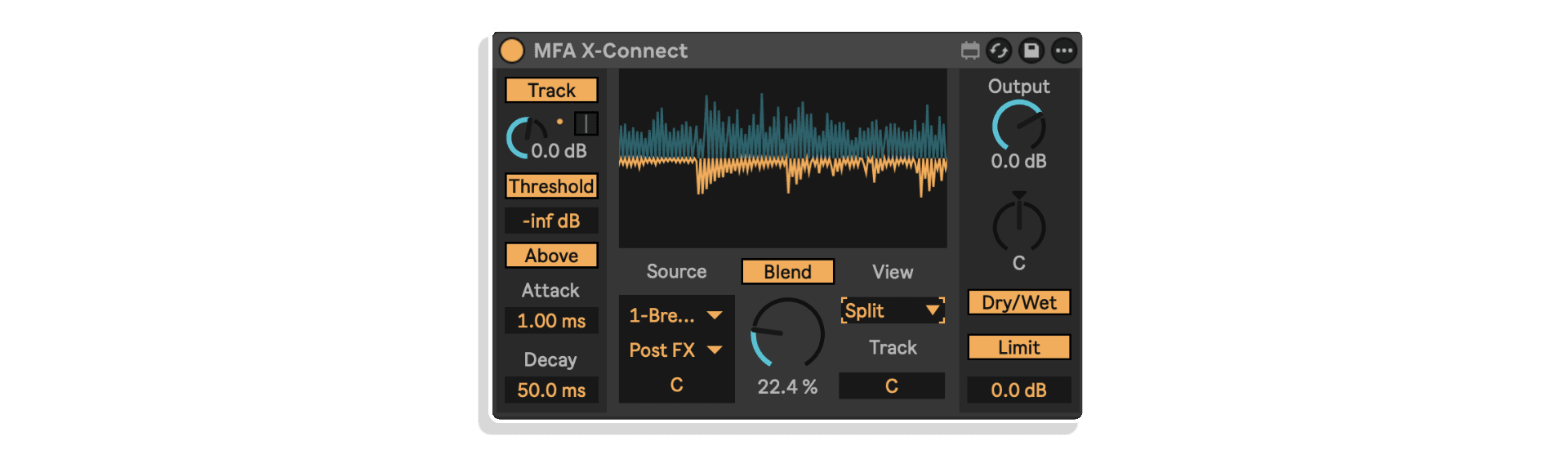Screen dimensions: 1568x450
Task: Click the MFA X-Connect device title
Action: 610,51
